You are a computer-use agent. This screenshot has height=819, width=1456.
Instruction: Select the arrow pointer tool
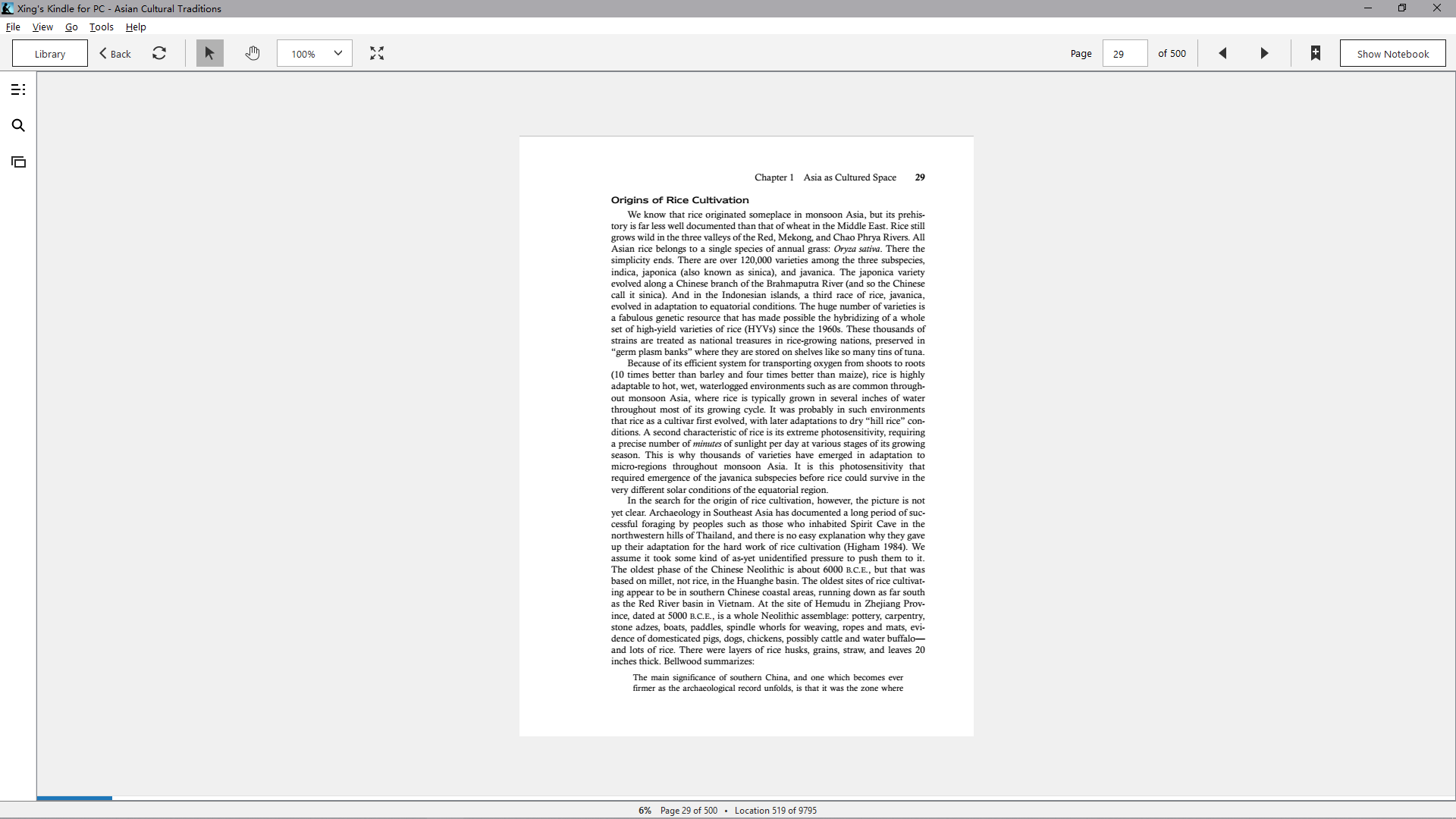[x=210, y=53]
